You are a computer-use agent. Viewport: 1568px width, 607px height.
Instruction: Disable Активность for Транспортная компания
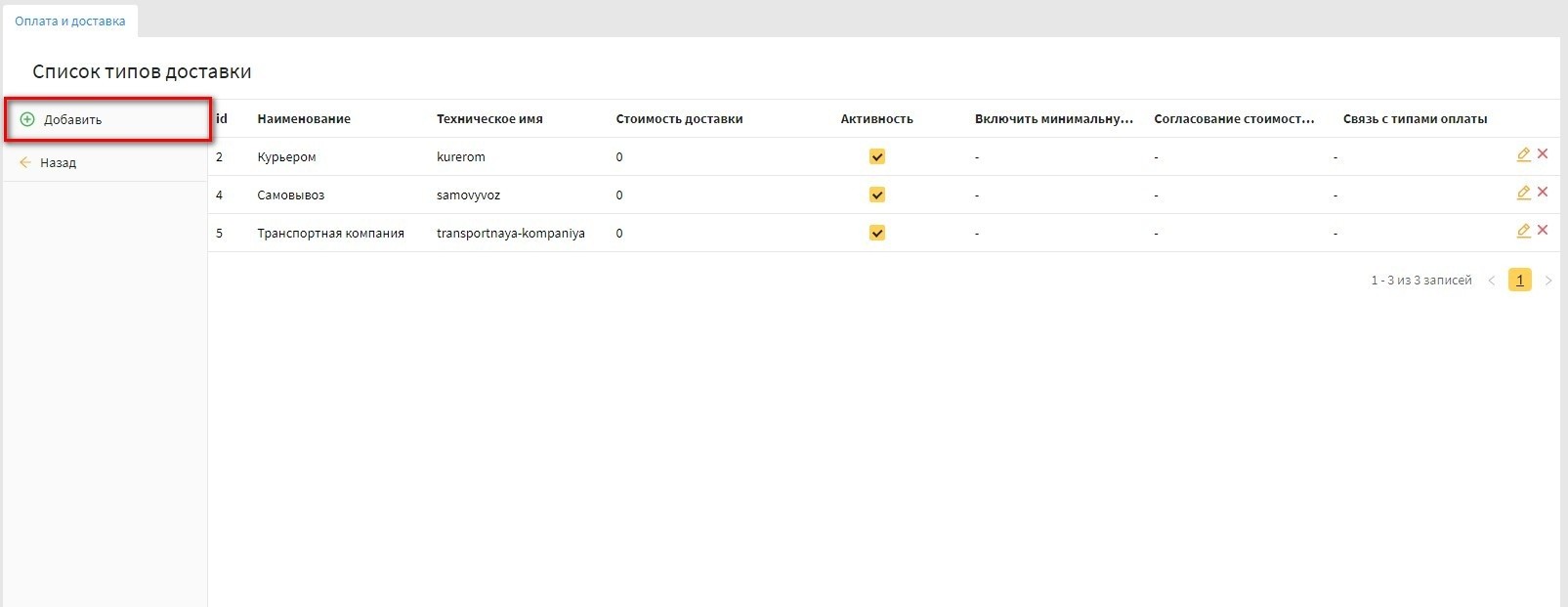876,233
